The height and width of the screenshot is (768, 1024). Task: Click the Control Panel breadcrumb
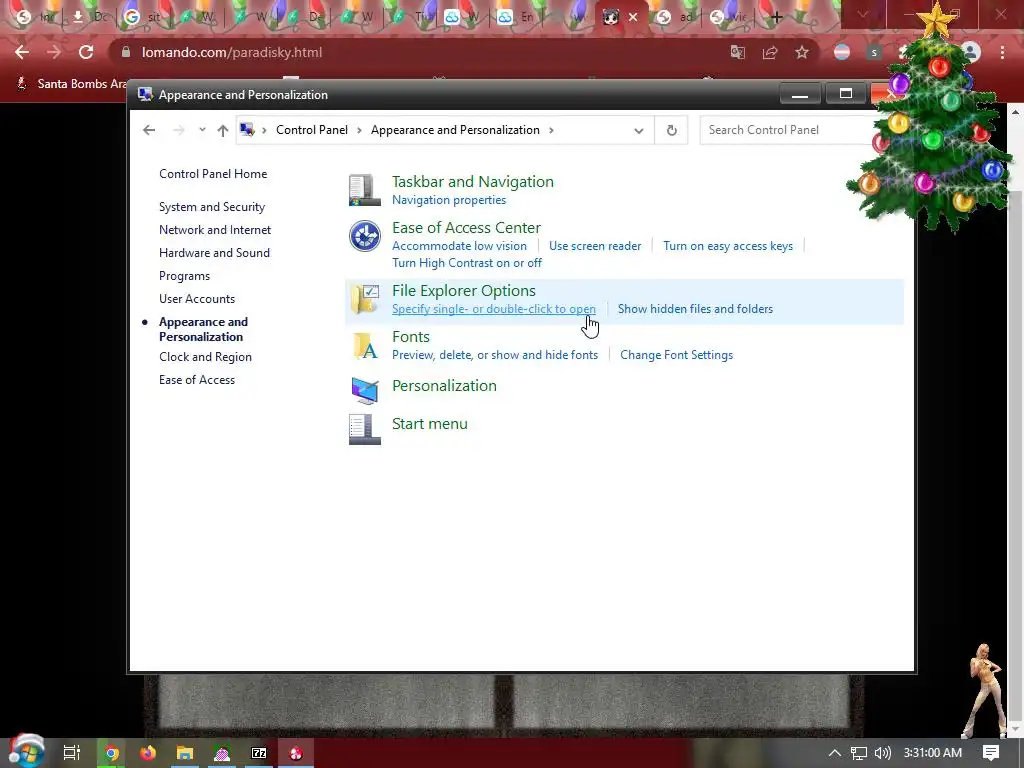(x=312, y=130)
